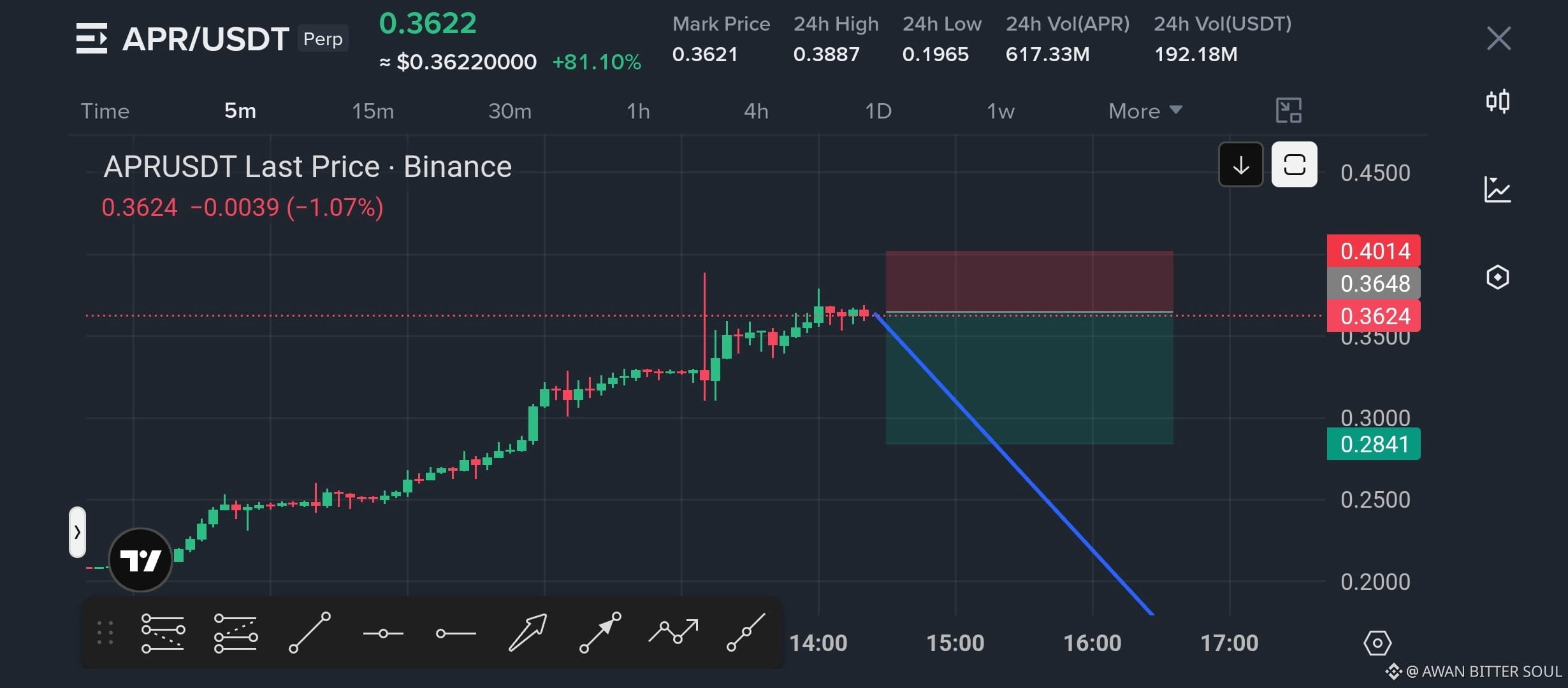
Task: Click the 24h Vol(USDT) 192.18M value
Action: [x=1196, y=54]
